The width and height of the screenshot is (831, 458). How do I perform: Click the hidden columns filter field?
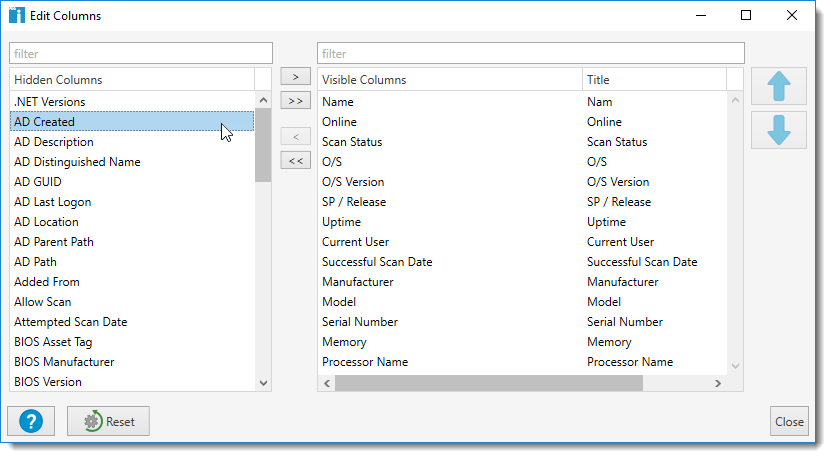pyautogui.click(x=141, y=53)
